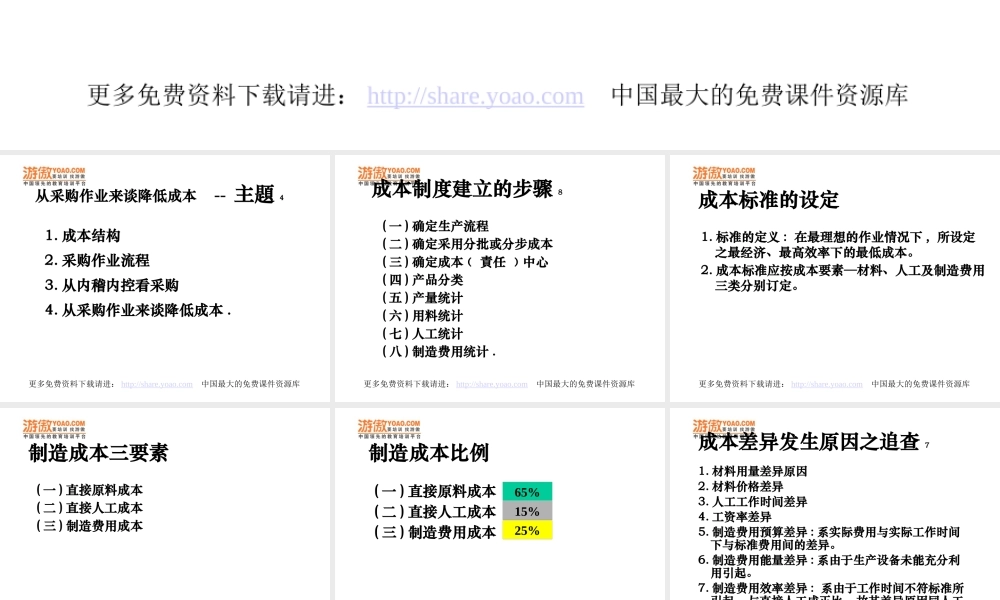
Task: Click the line "(一) 确定生产流程"
Action: [436, 226]
